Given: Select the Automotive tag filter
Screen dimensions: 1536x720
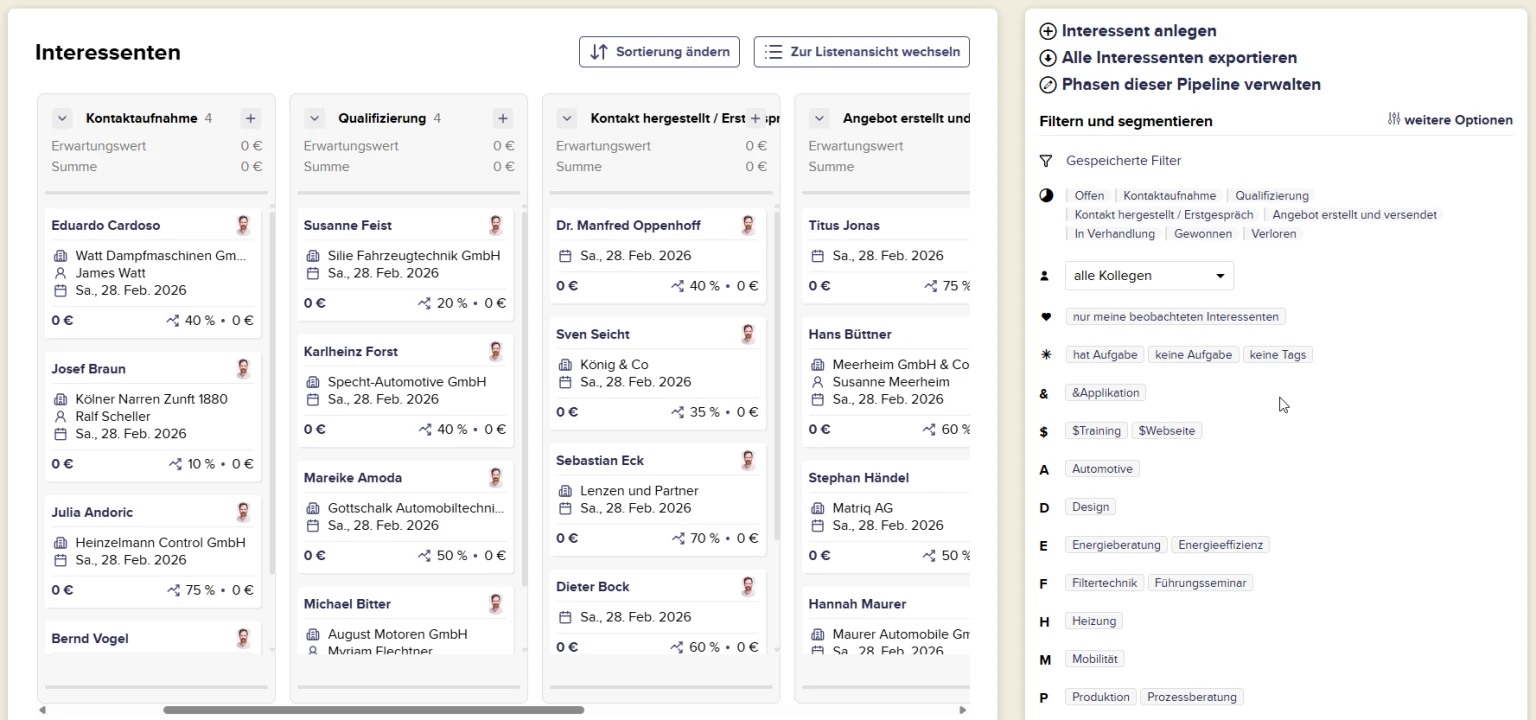Looking at the screenshot, I should (x=1102, y=469).
